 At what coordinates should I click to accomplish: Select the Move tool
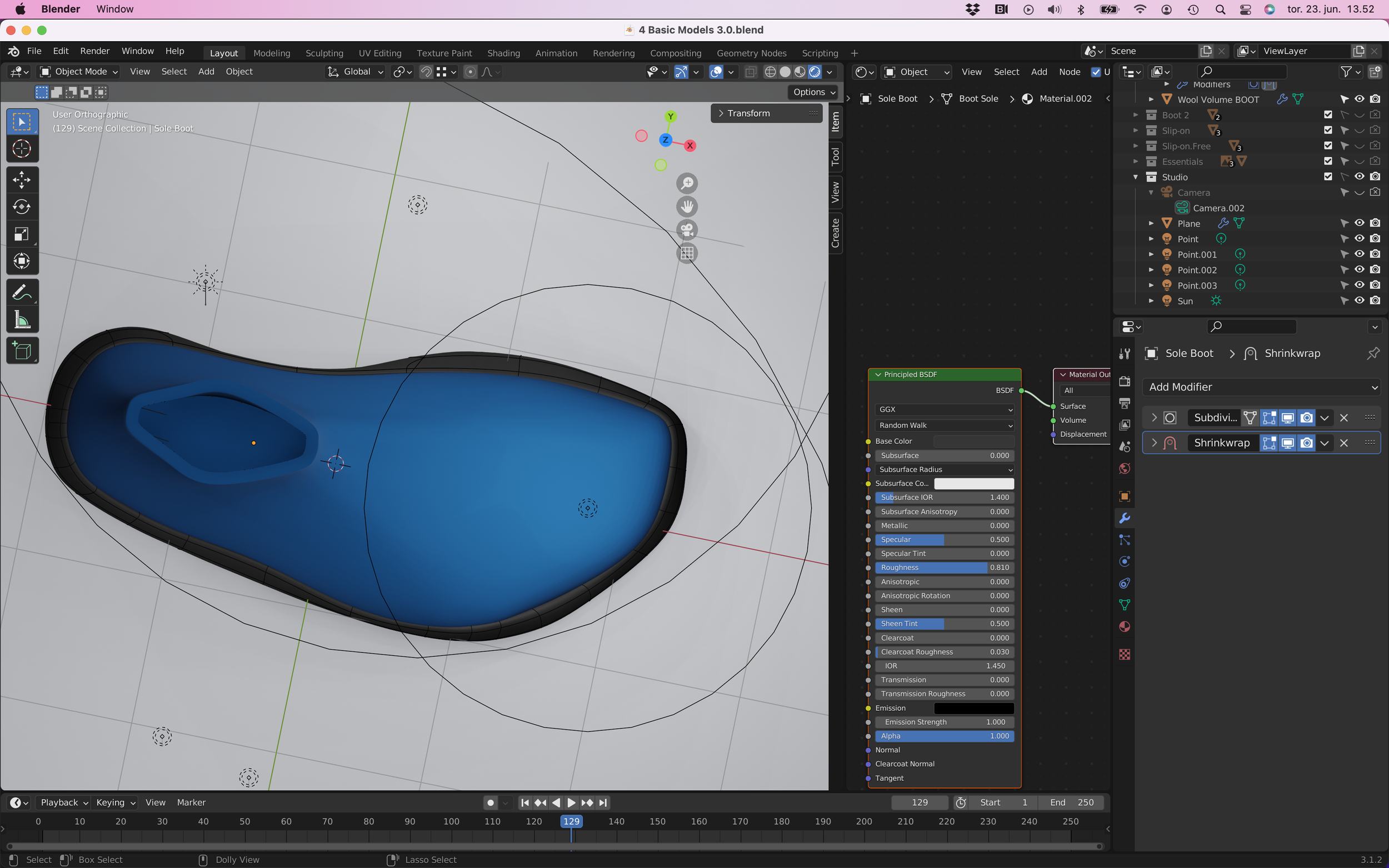pyautogui.click(x=22, y=180)
